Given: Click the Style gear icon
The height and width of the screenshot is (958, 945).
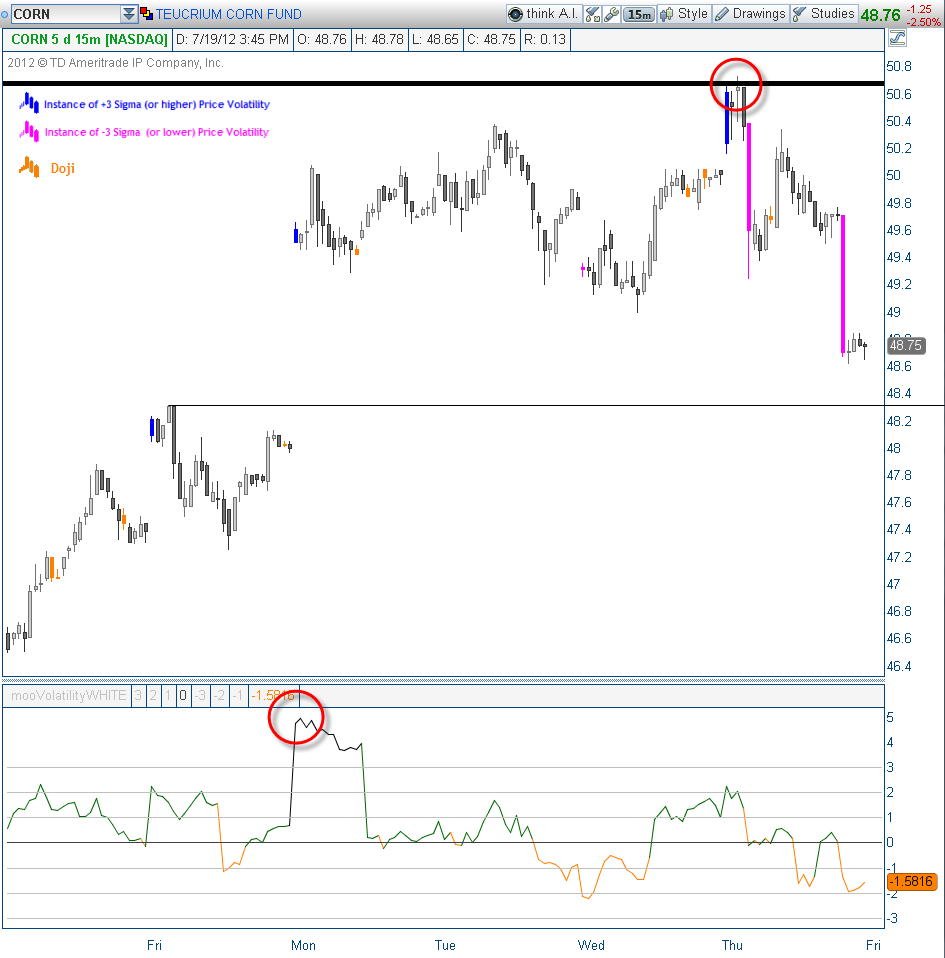Looking at the screenshot, I should point(666,14).
